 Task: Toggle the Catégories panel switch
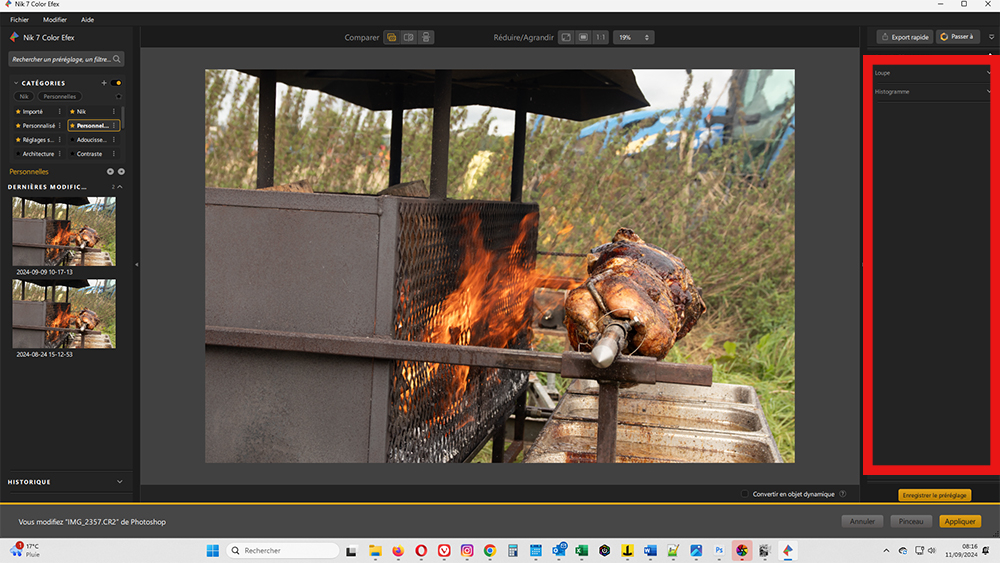pyautogui.click(x=118, y=83)
